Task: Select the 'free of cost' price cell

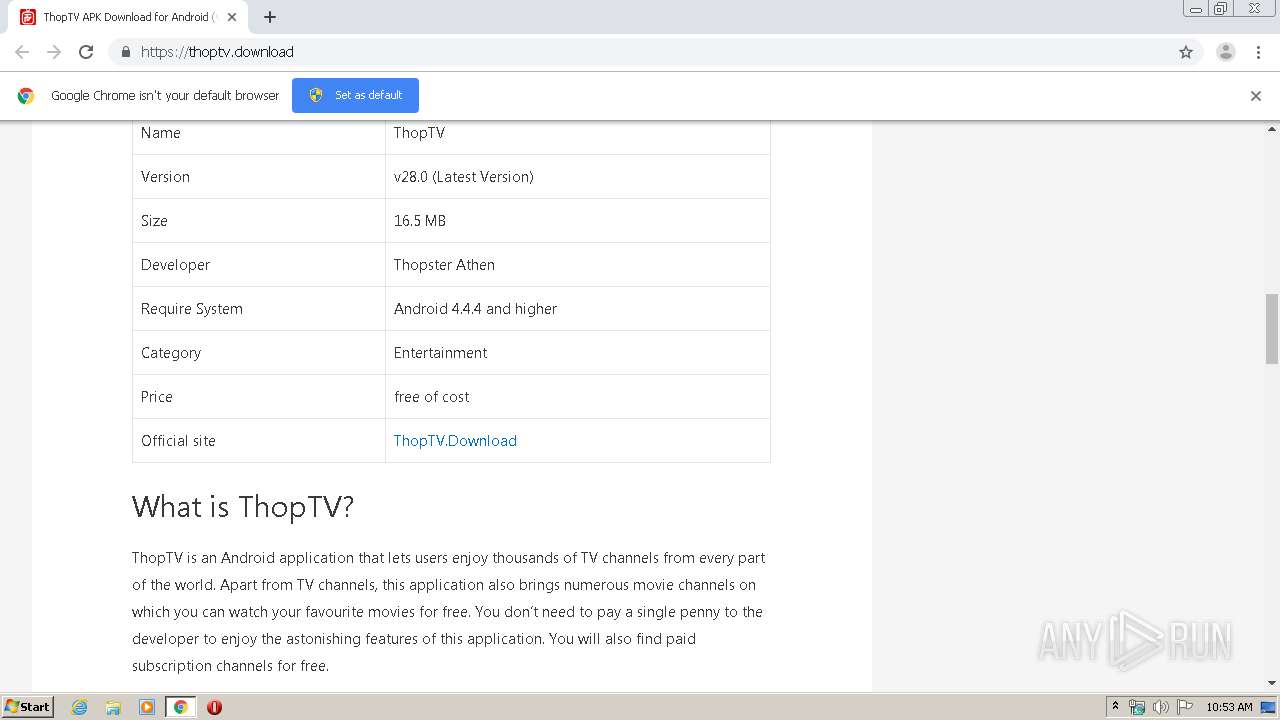Action: click(x=577, y=397)
